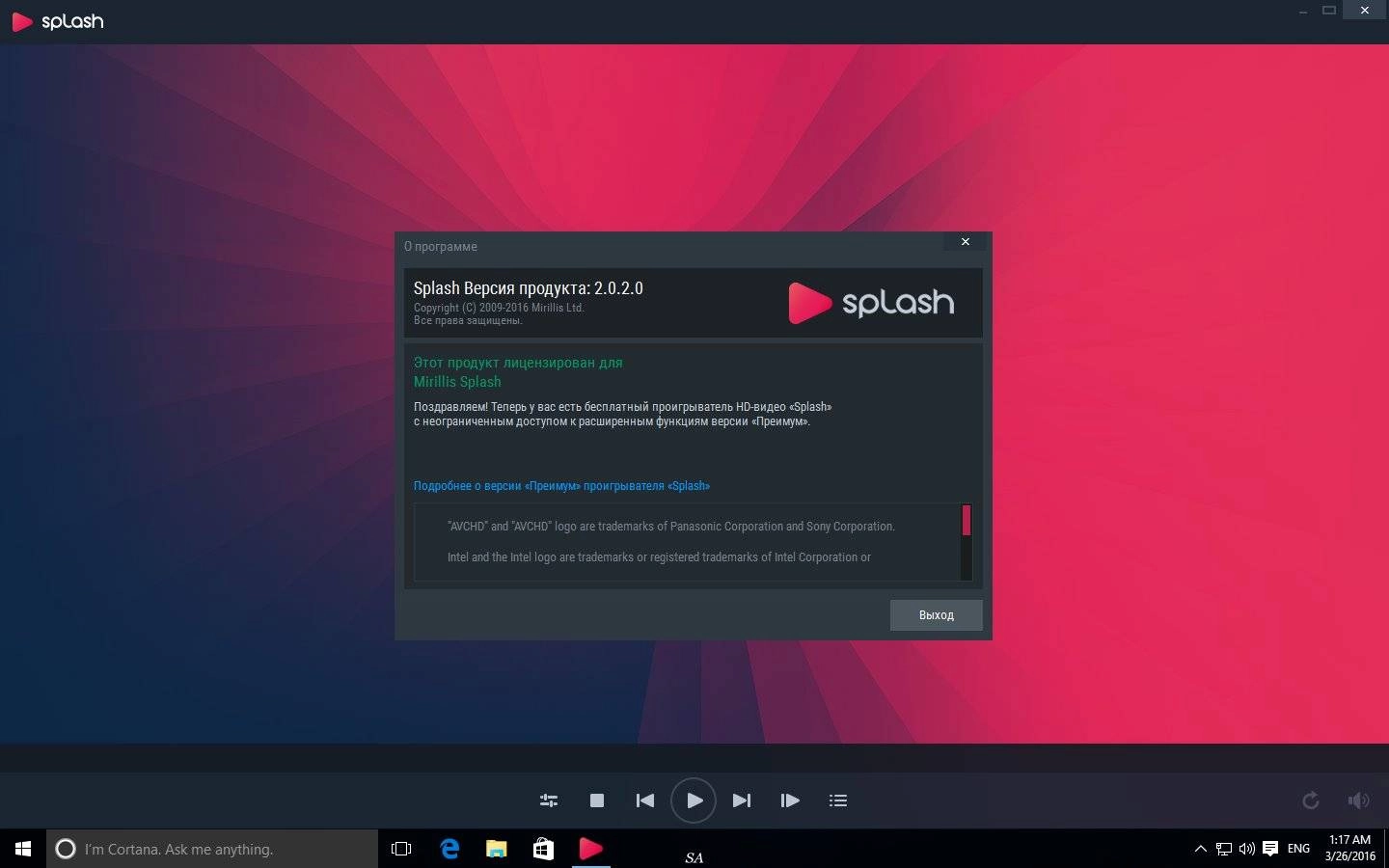The width and height of the screenshot is (1389, 868).
Task: Show hidden tray icons chevron
Action: (1200, 849)
